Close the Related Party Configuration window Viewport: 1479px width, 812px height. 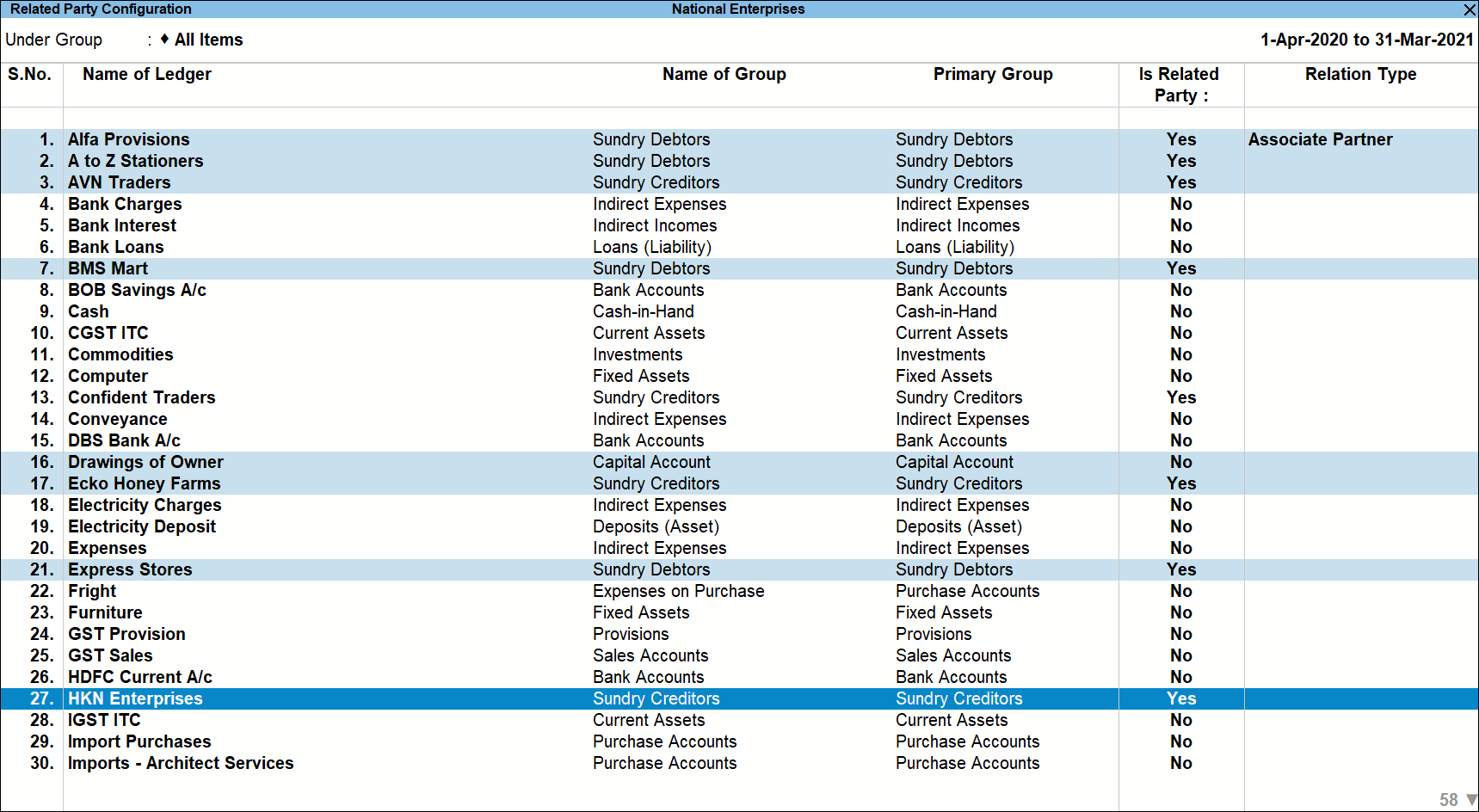coord(1470,9)
